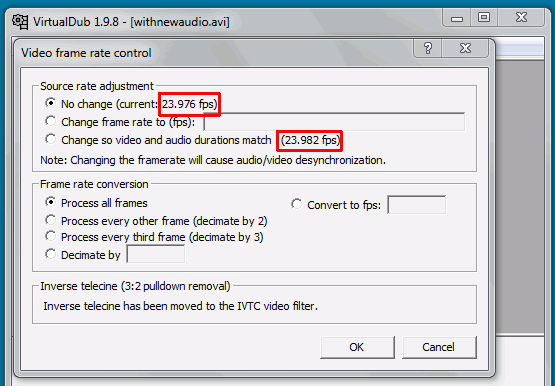Click the dialog help question mark button
This screenshot has height=386, width=555.
tap(428, 48)
